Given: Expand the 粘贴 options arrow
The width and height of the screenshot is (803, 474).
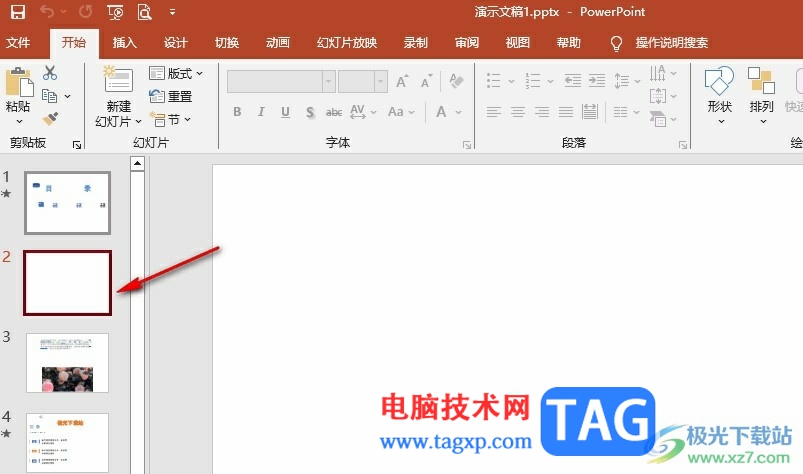Looking at the screenshot, I should coord(19,121).
